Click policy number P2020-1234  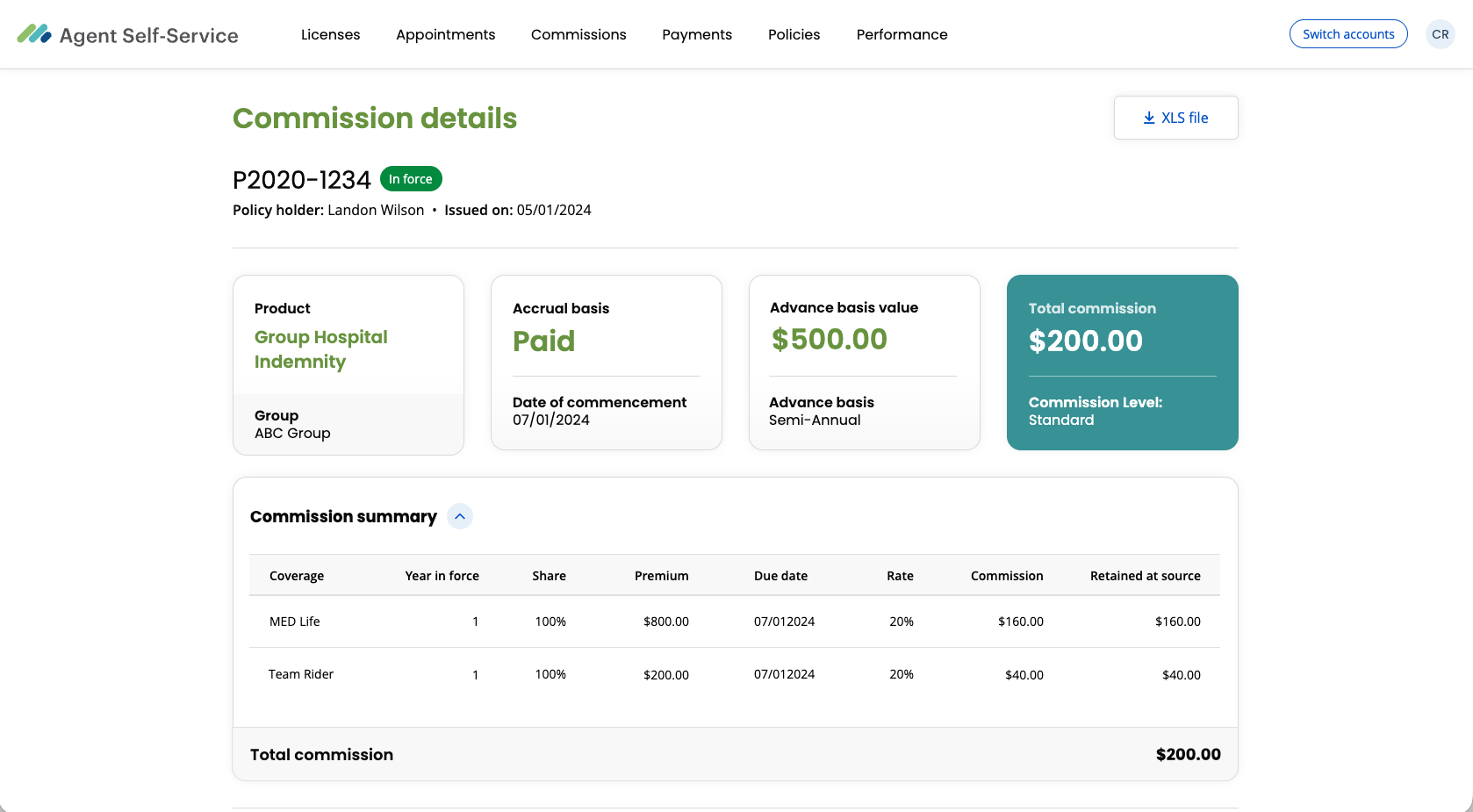301,180
